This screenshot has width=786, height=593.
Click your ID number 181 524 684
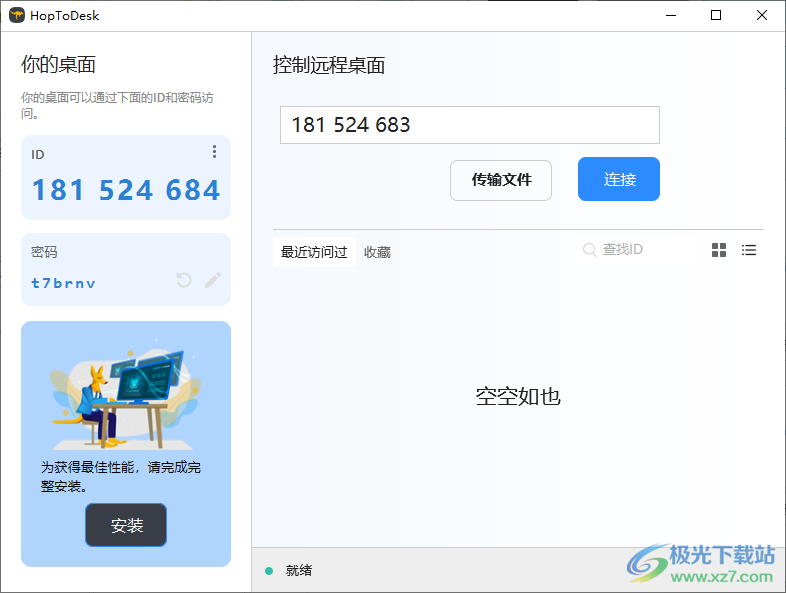click(126, 190)
